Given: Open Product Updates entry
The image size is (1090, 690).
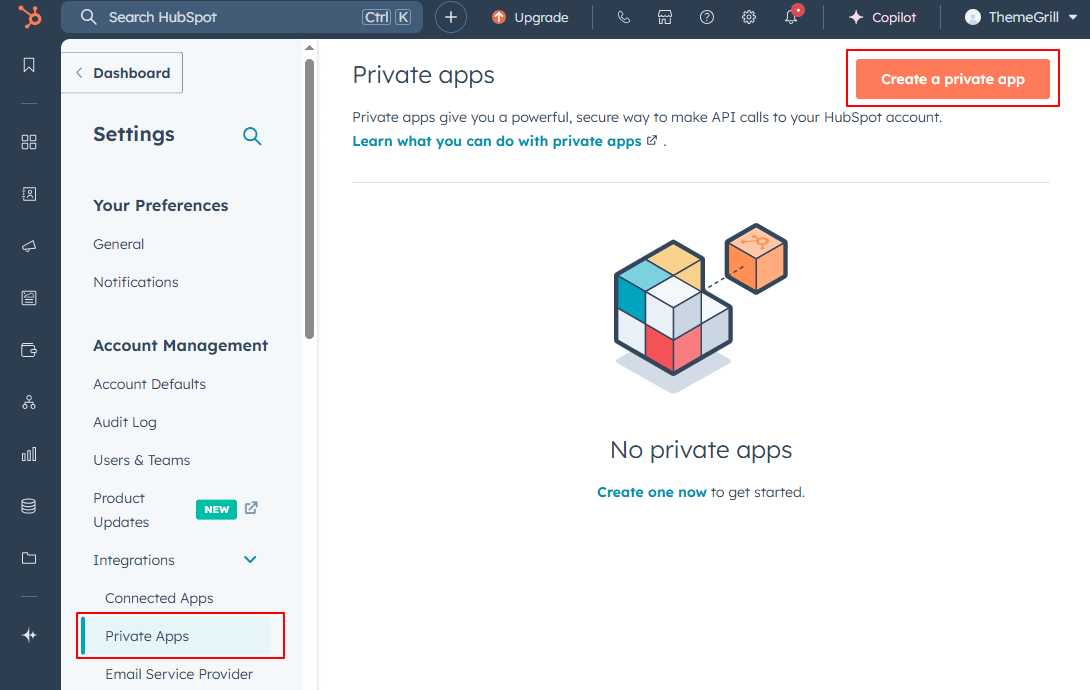Looking at the screenshot, I should pyautogui.click(x=121, y=510).
